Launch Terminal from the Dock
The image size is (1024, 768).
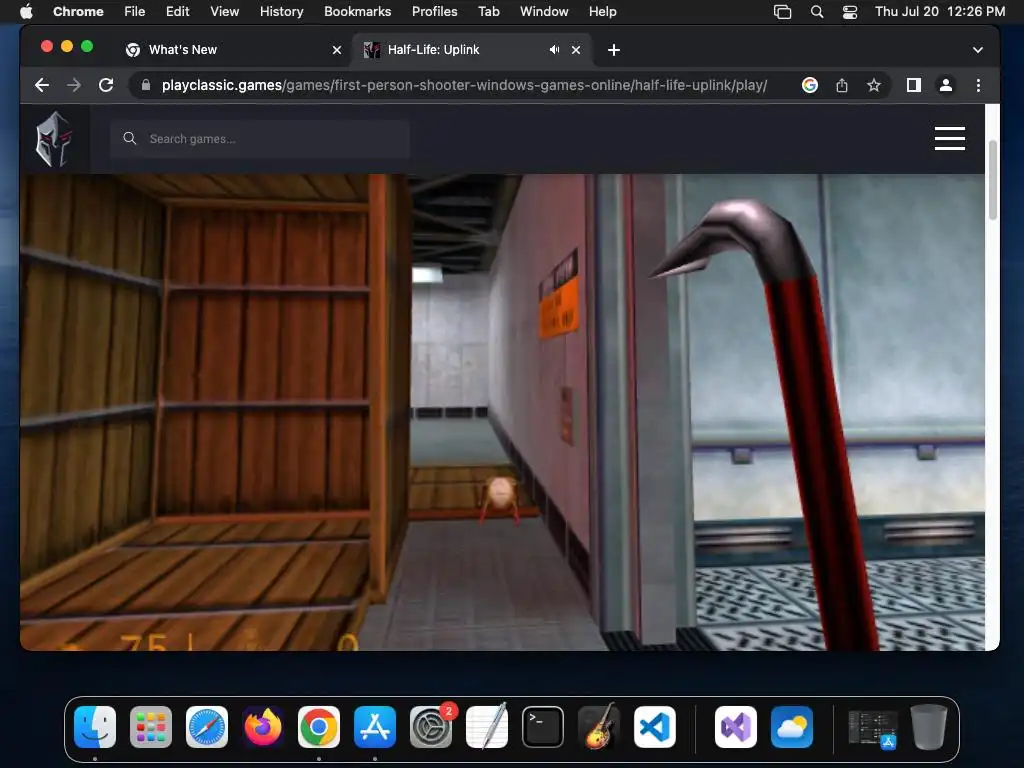click(543, 727)
